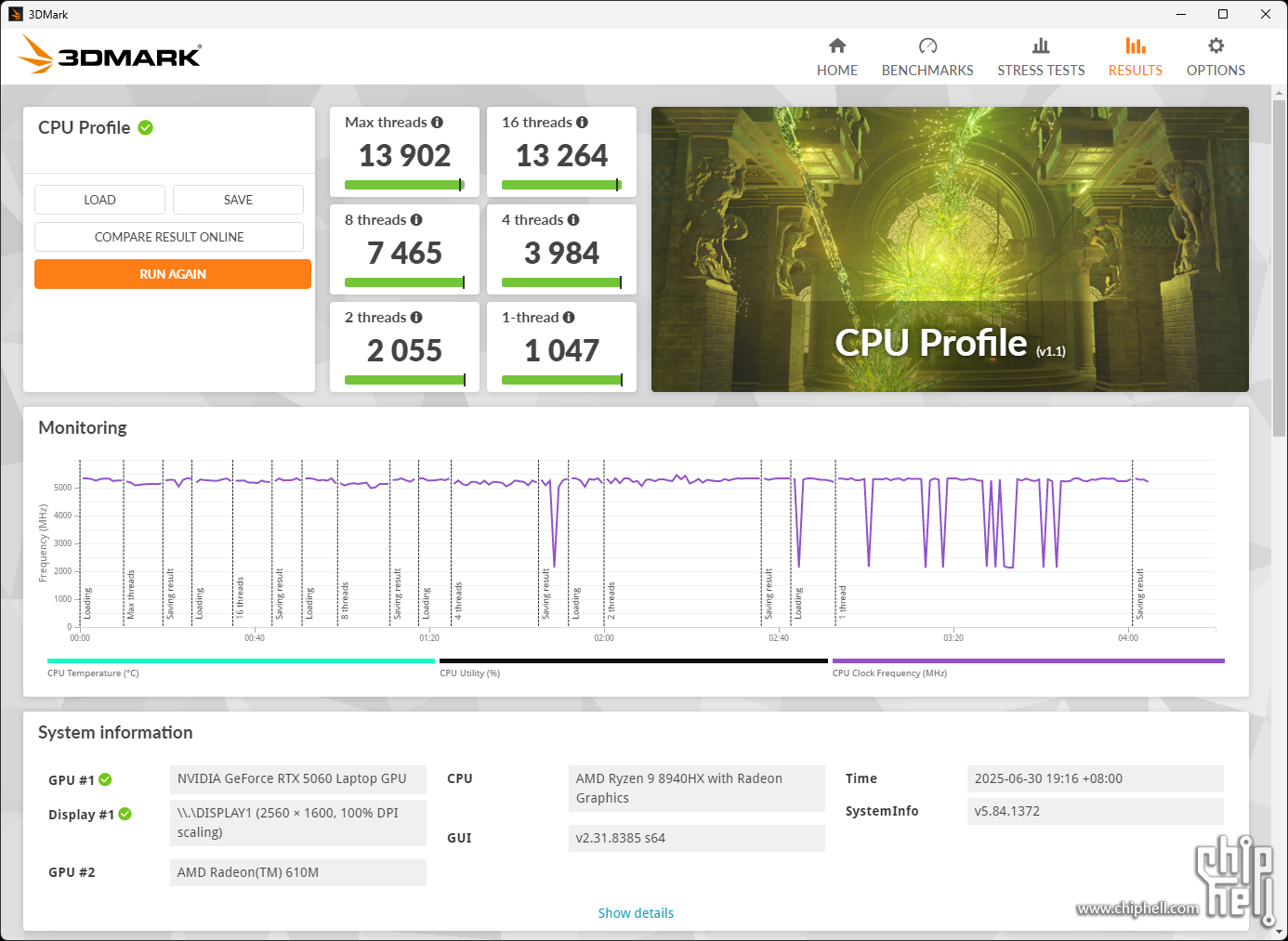This screenshot has height=941, width=1288.
Task: Select the HOME menu label
Action: tap(837, 71)
